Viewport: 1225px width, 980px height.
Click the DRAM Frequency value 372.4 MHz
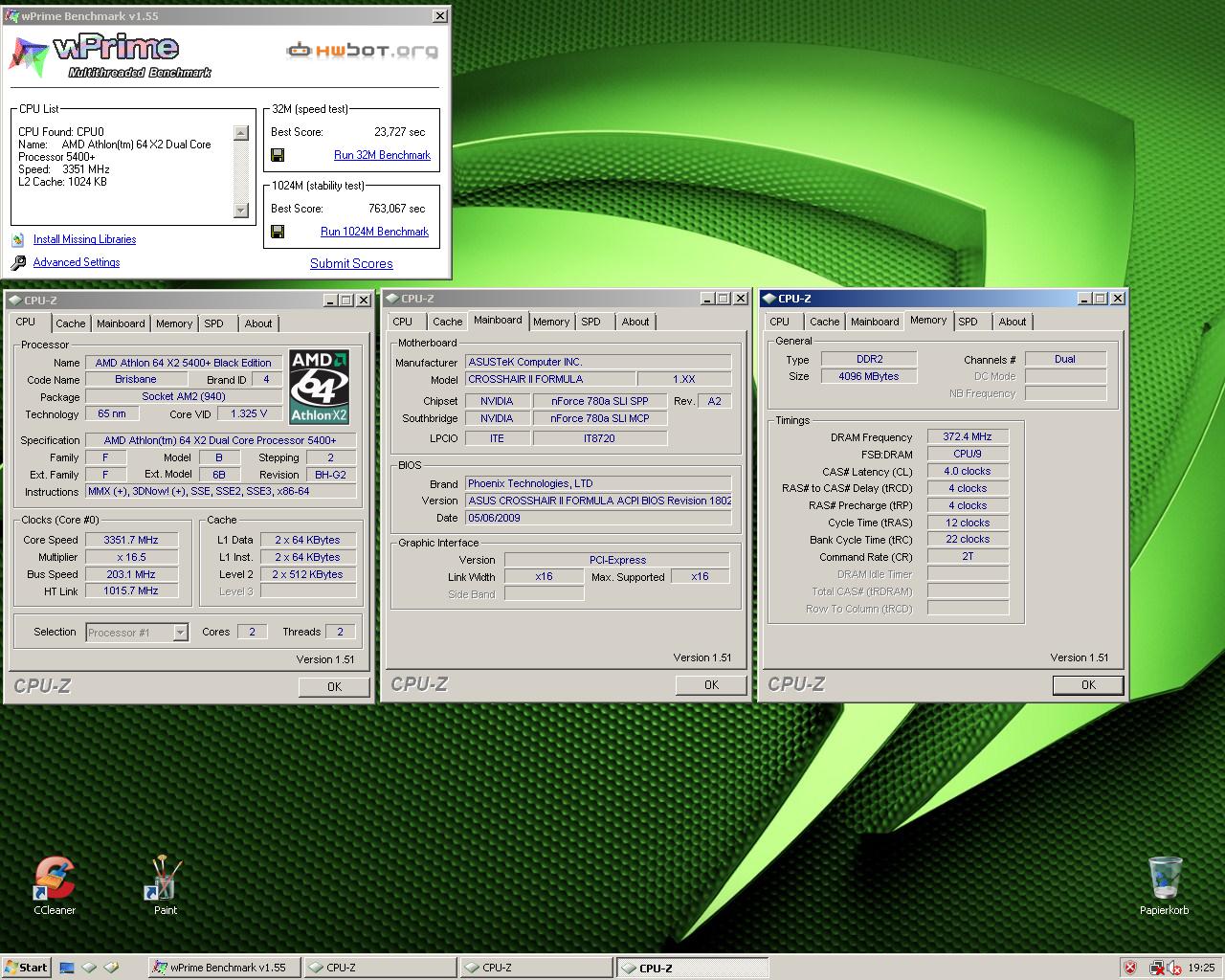point(968,436)
